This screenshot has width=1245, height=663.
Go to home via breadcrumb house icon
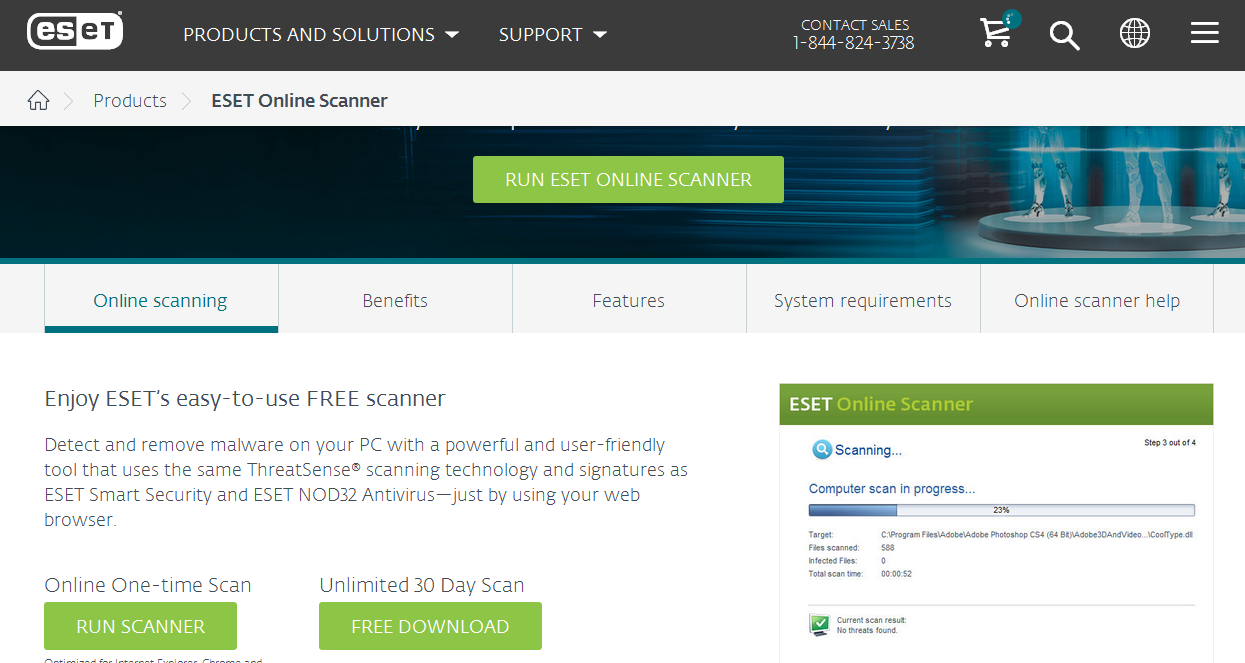[38, 100]
